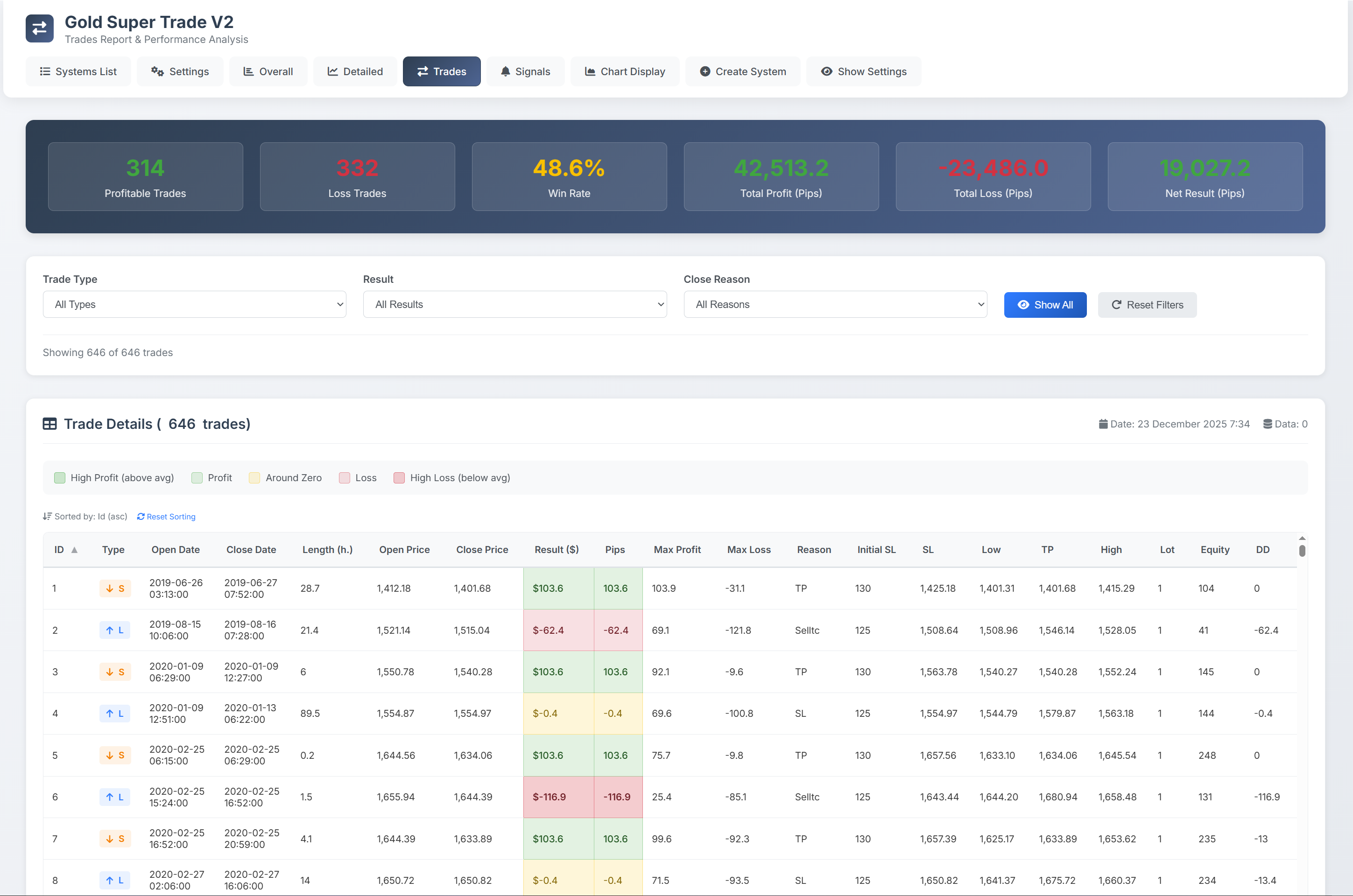This screenshot has height=896, width=1353.
Task: Switch to the Overall tab
Action: click(268, 71)
